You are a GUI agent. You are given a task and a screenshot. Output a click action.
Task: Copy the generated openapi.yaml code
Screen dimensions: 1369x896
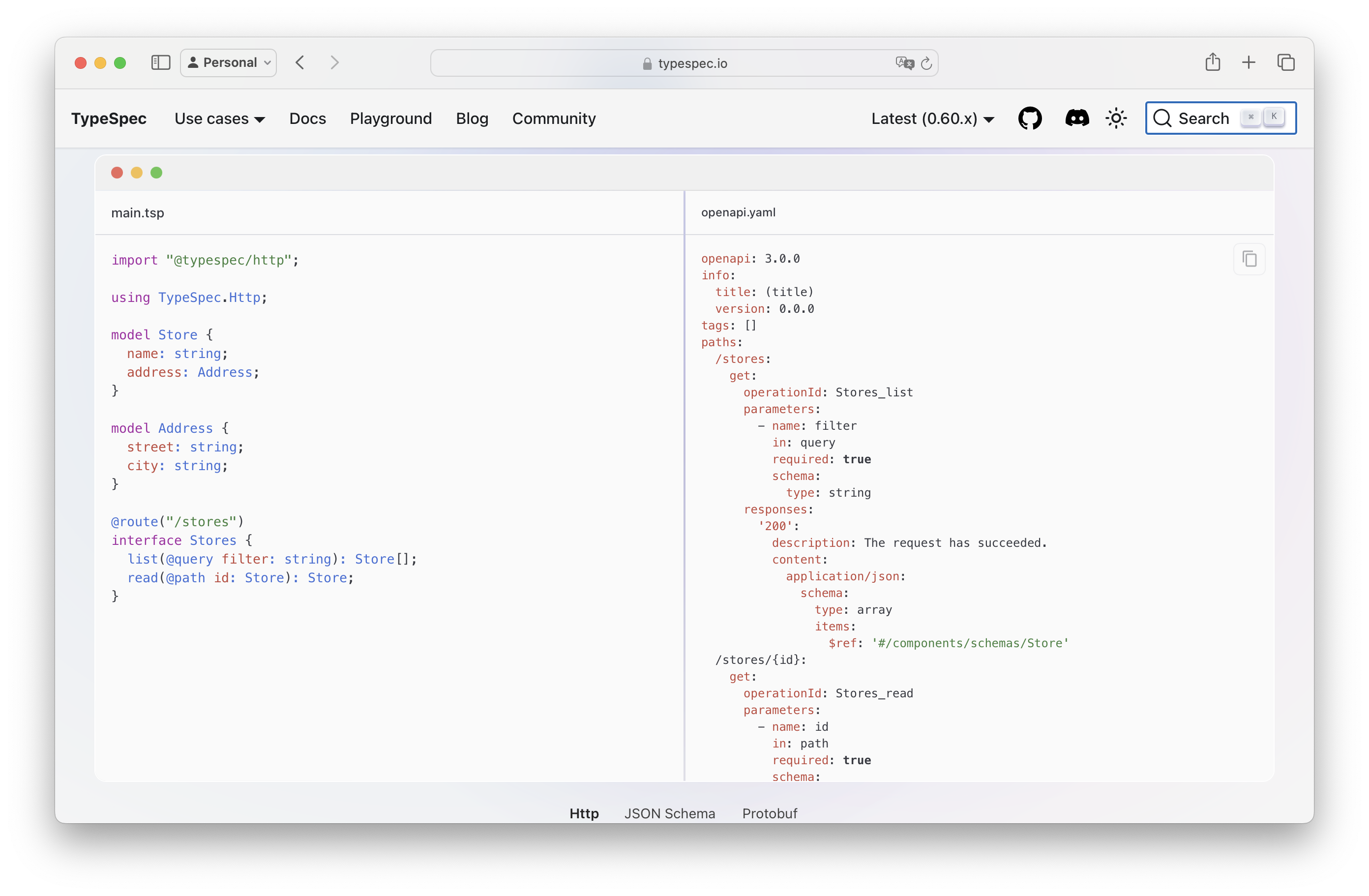tap(1249, 259)
